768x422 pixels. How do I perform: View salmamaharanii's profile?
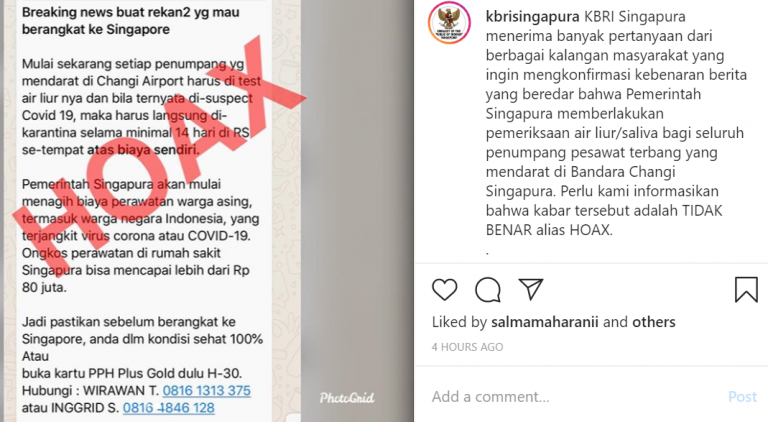click(545, 322)
